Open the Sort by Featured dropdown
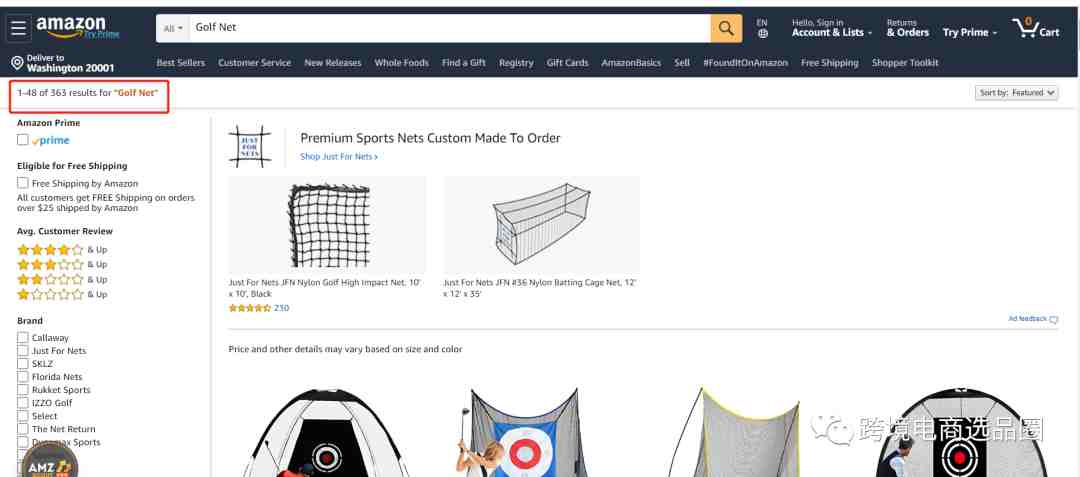 click(1016, 92)
